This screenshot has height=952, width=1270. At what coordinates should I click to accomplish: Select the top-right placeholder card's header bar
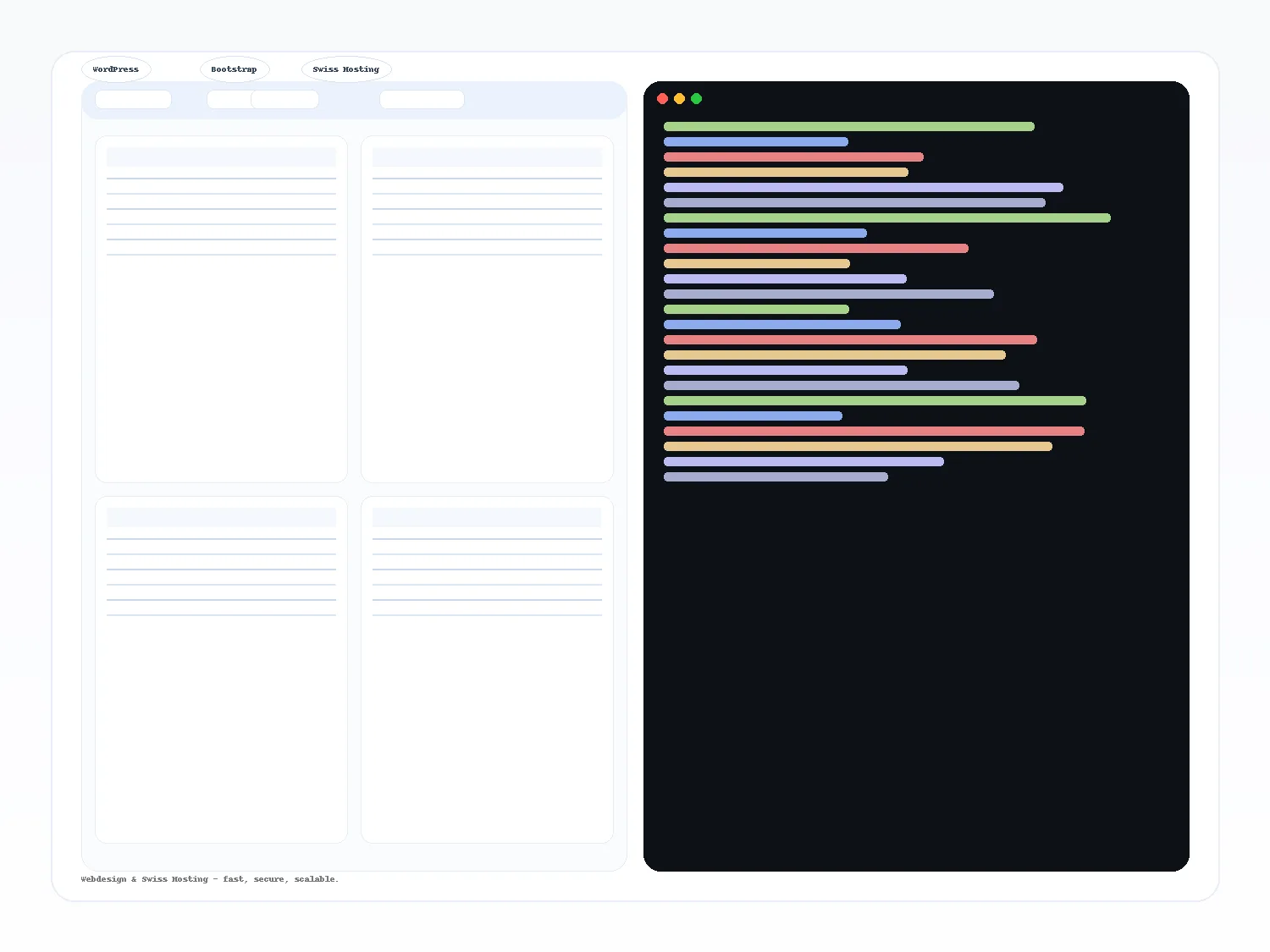click(487, 157)
